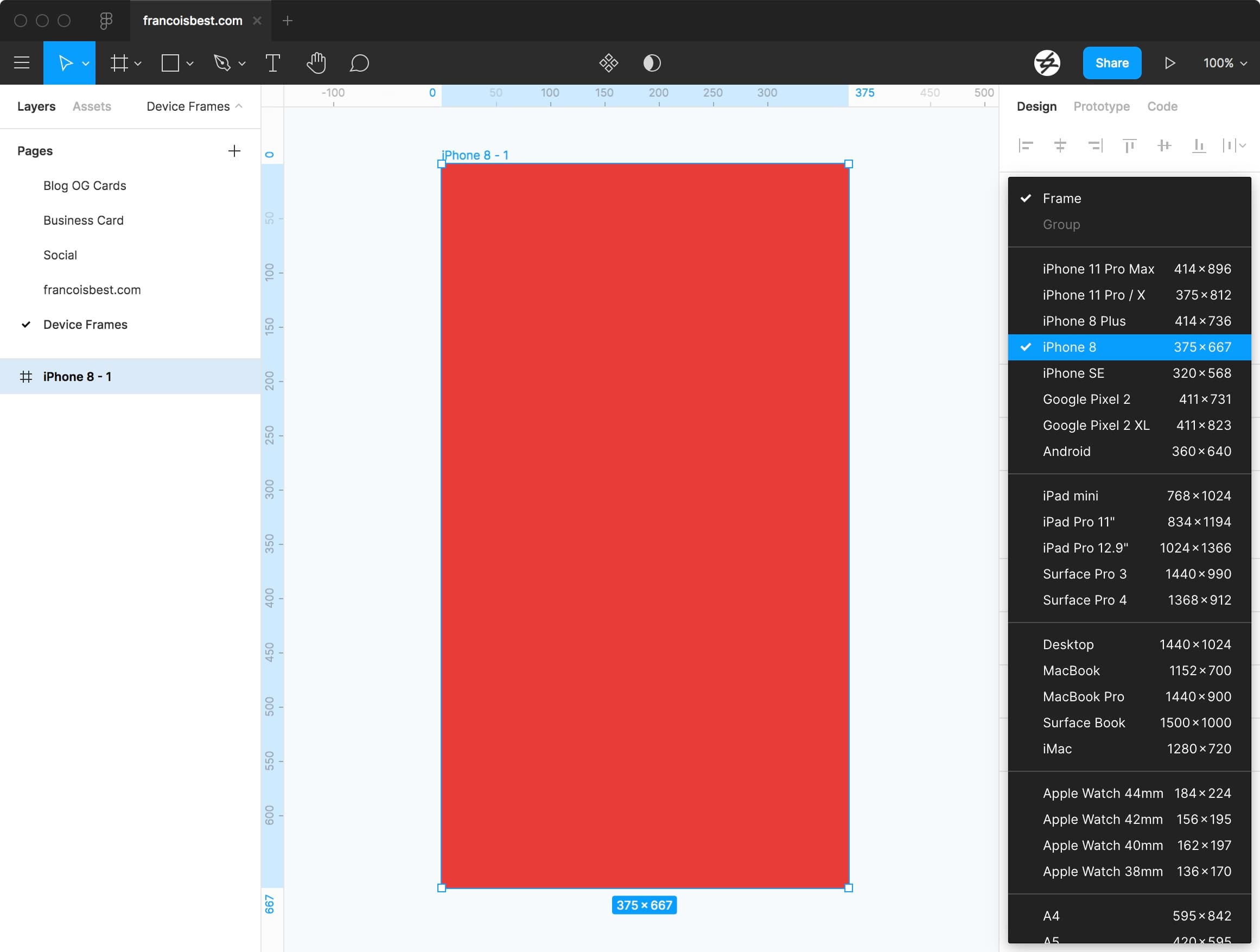Click the component library icon in toolbar
This screenshot has width=1260, height=952.
[x=608, y=62]
